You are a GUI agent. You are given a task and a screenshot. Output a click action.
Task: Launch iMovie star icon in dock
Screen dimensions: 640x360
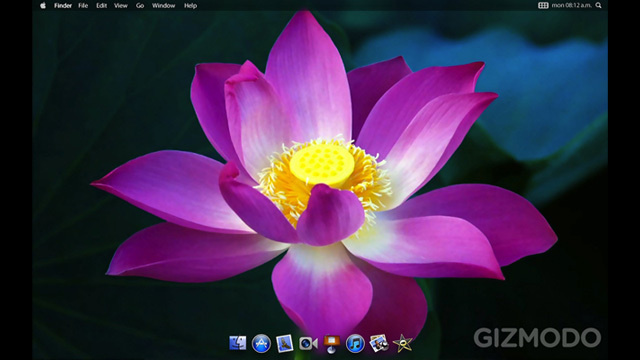402,343
